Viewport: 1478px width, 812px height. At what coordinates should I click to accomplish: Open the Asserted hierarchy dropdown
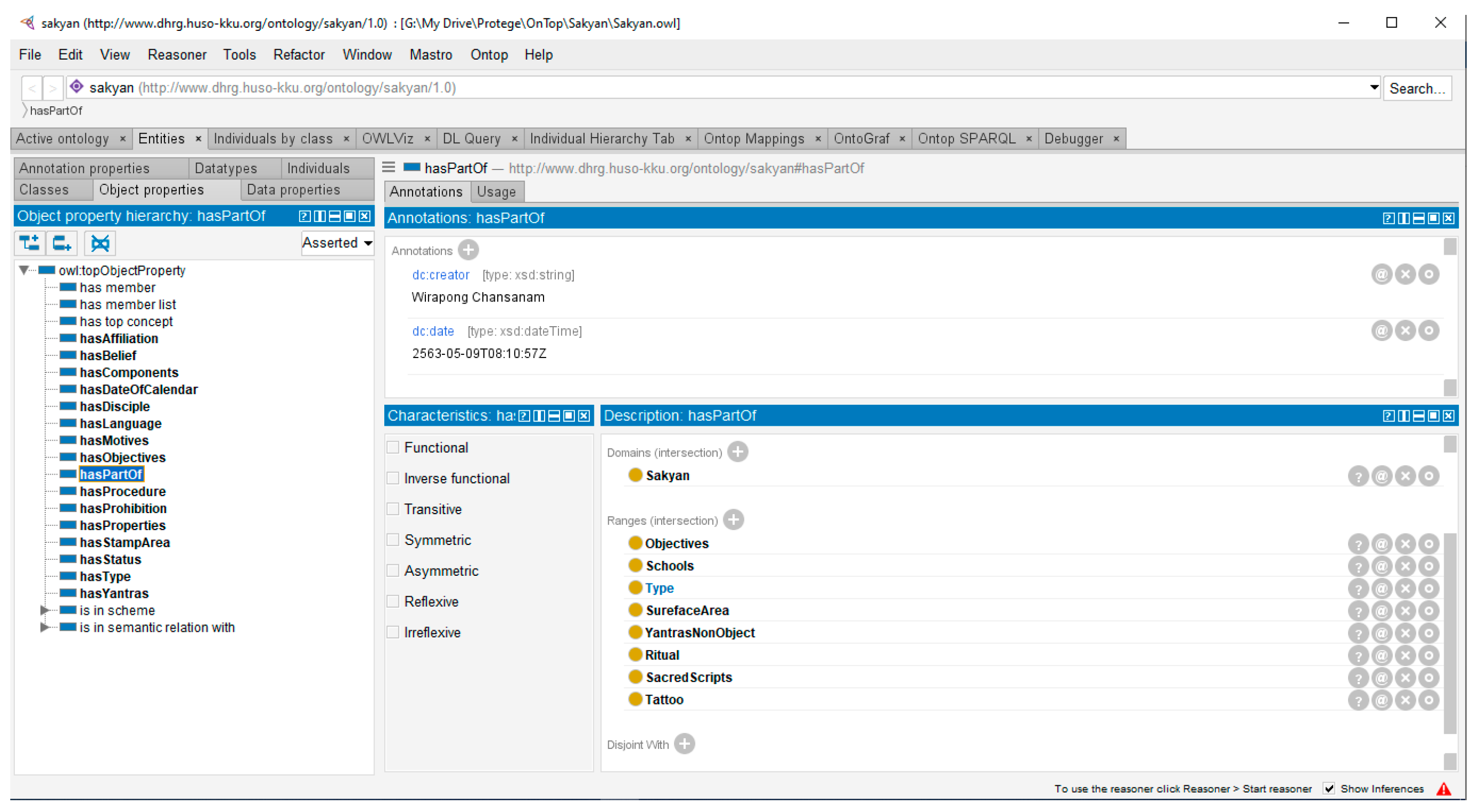[x=338, y=243]
